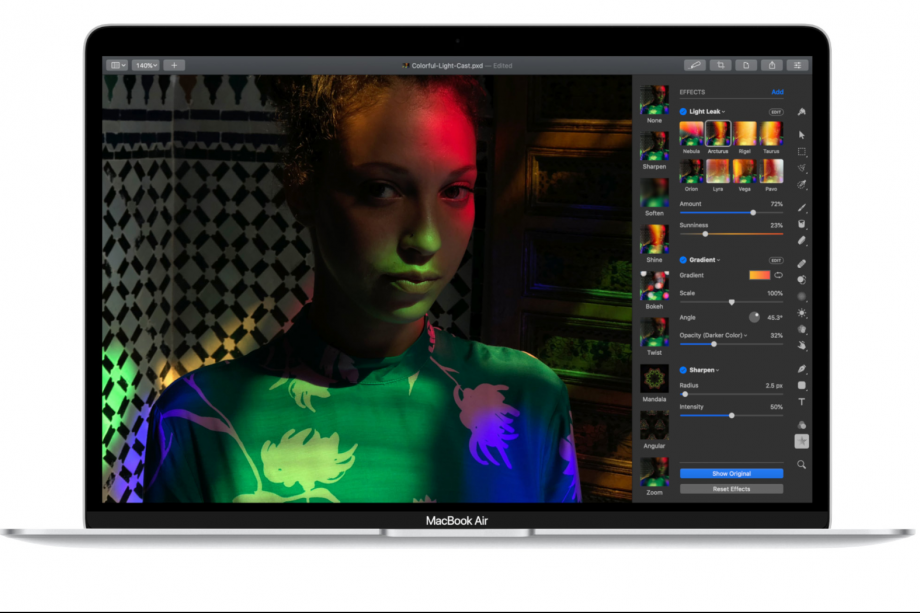Choose the Paint brush tool
This screenshot has height=613, width=920.
click(801, 208)
